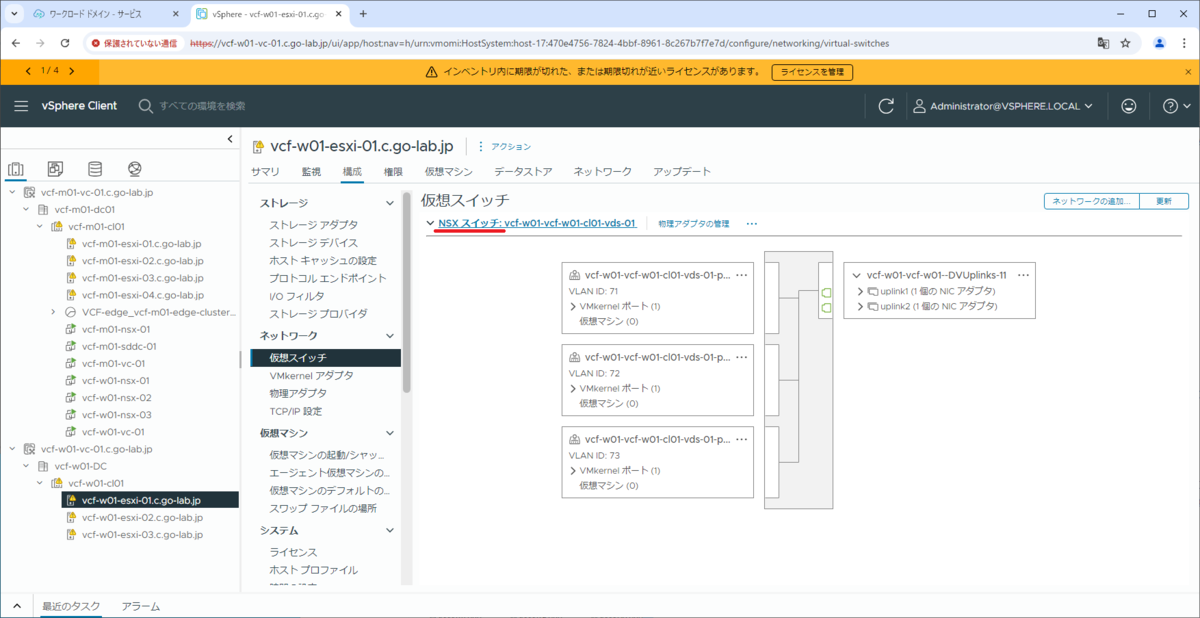Collapse the ネットワーク configure section

coord(389,336)
